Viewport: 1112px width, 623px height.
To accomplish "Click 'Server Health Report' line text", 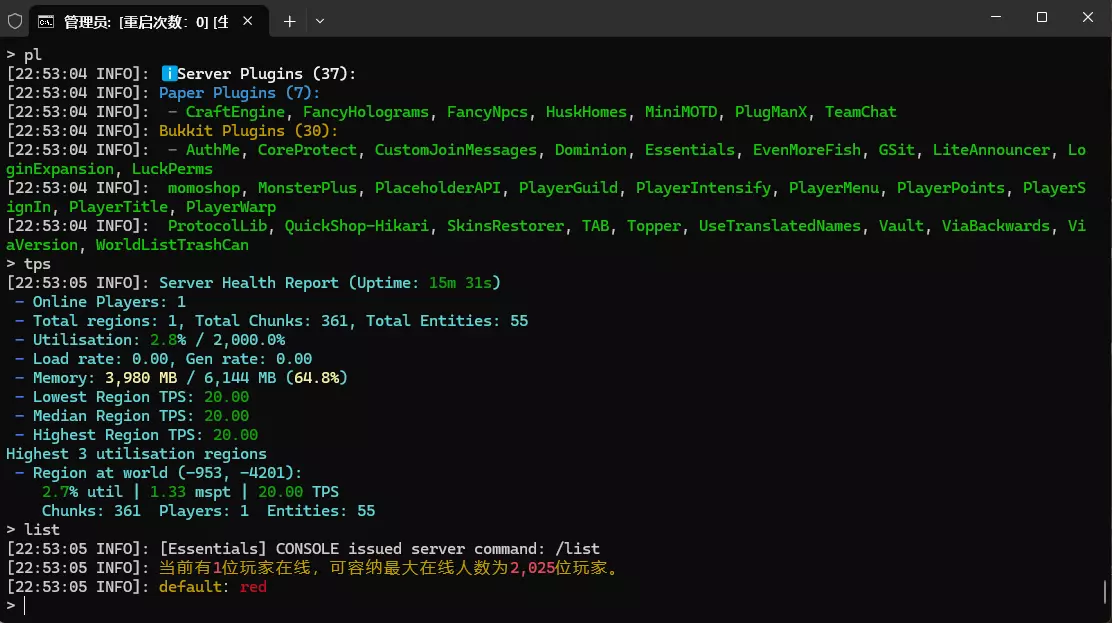I will point(248,283).
